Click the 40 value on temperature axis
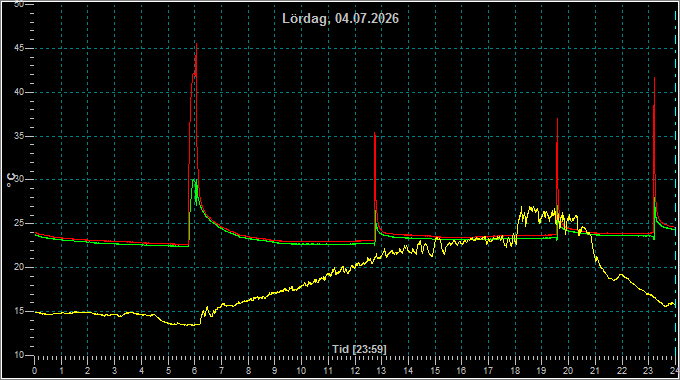The height and width of the screenshot is (380, 680). click(x=19, y=92)
